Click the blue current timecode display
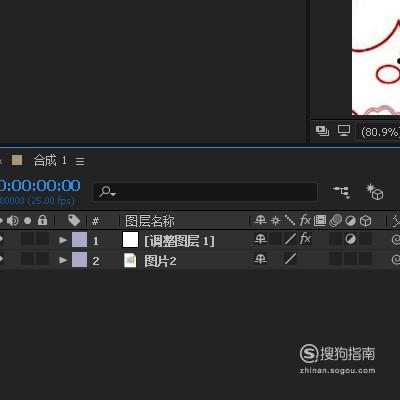Image resolution: width=400 pixels, height=400 pixels. (x=39, y=185)
